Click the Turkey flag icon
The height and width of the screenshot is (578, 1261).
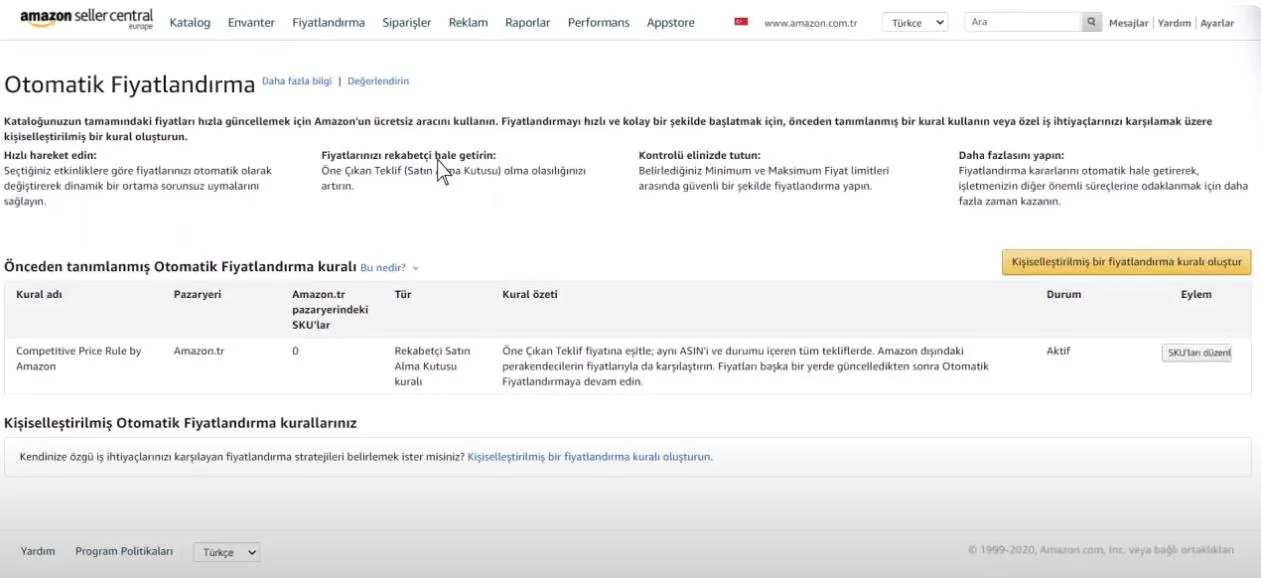[741, 21]
